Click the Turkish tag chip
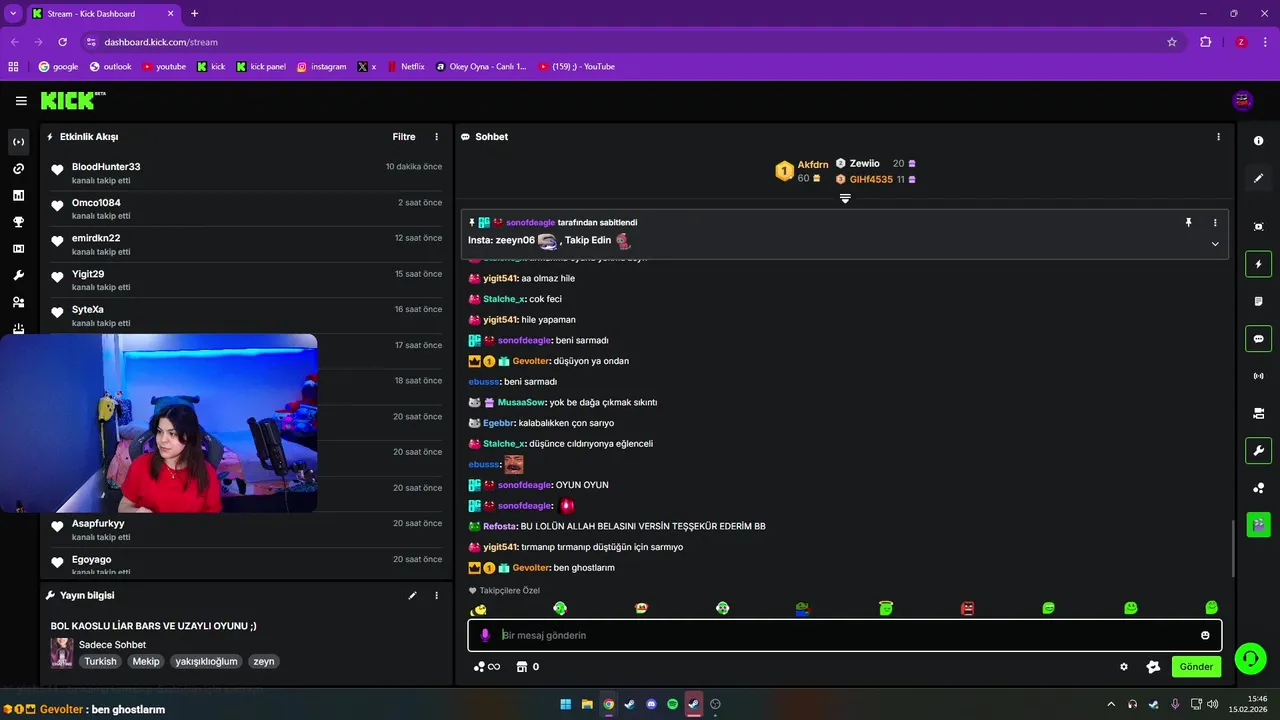This screenshot has width=1280, height=720. [100, 661]
